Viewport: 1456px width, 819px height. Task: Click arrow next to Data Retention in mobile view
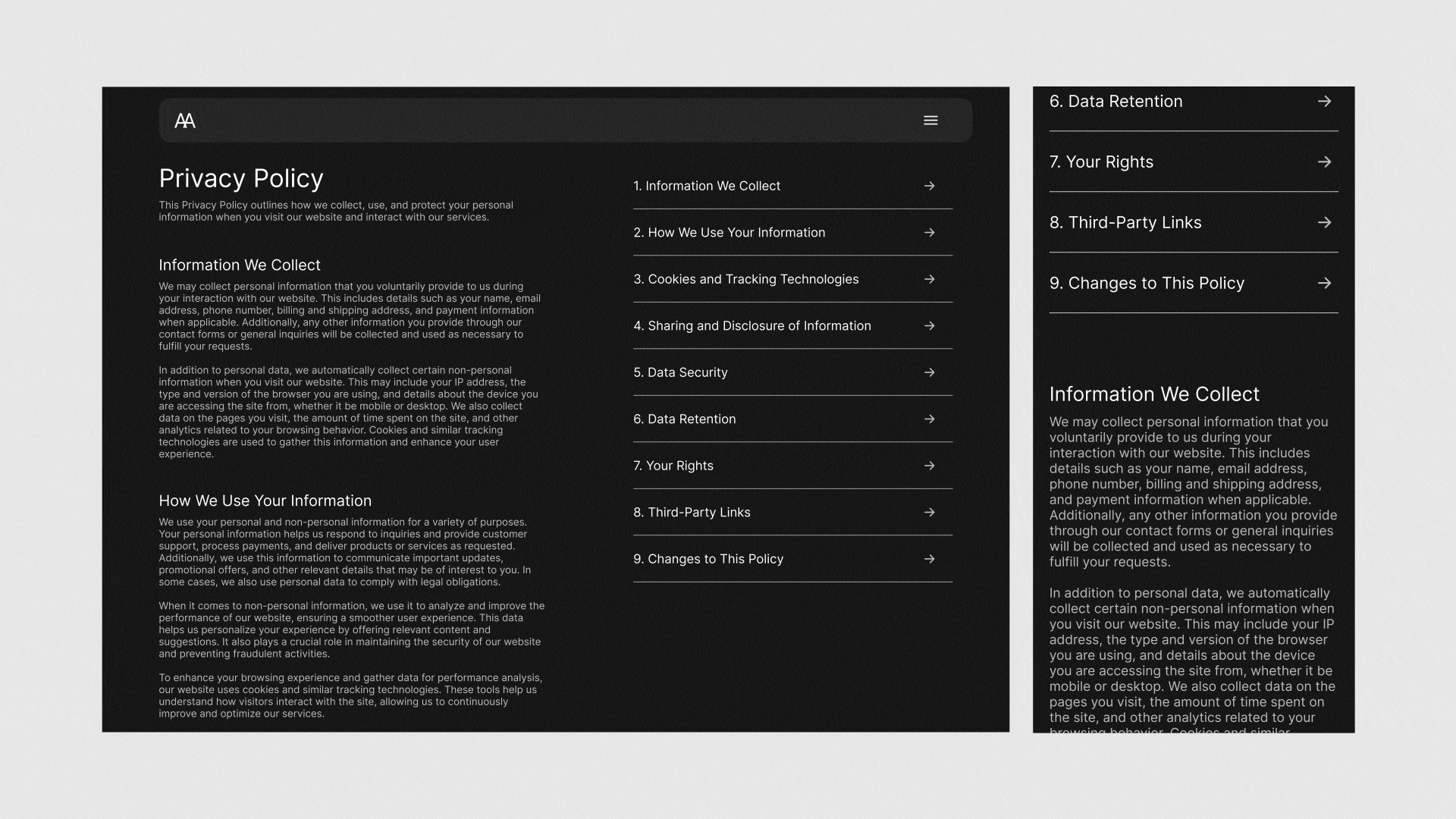click(1324, 102)
